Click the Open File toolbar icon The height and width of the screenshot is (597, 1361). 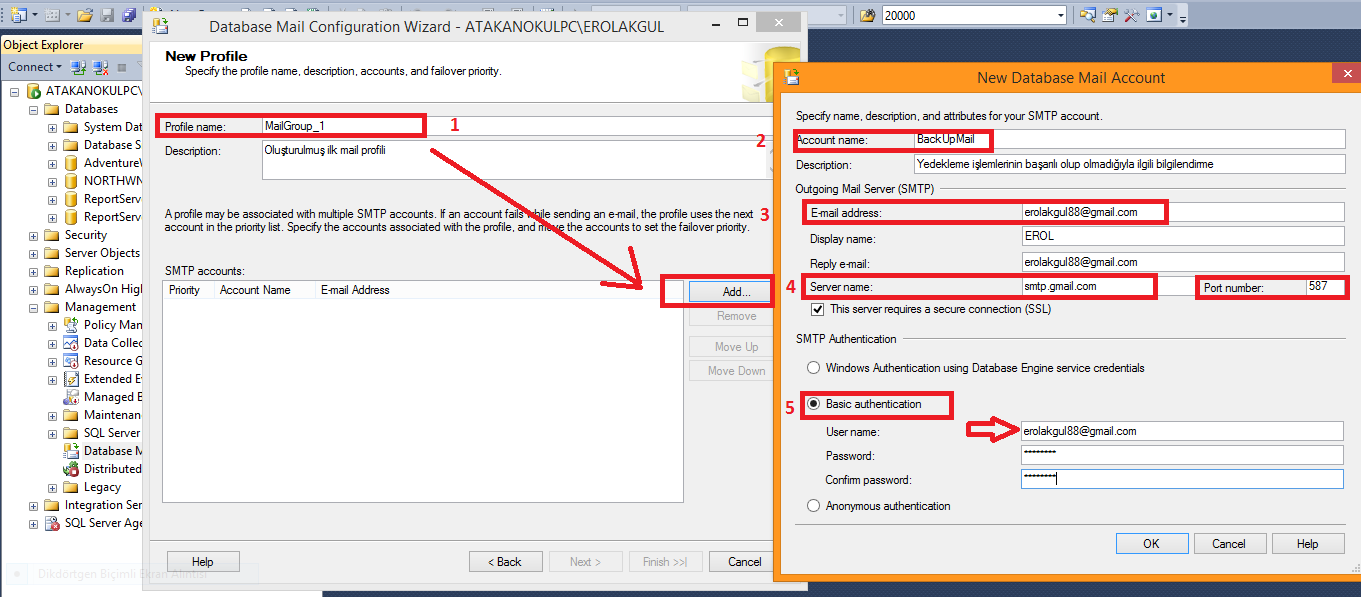85,15
